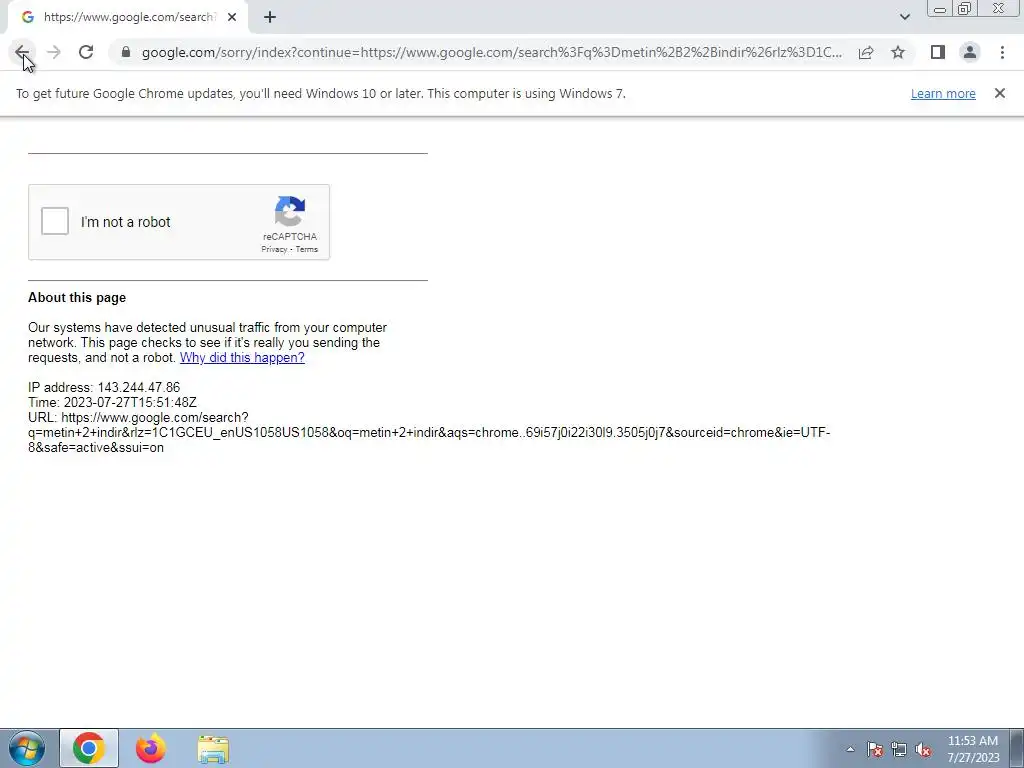Click the reCAPTCHA logo
Image resolution: width=1024 pixels, height=768 pixels.
coord(290,211)
